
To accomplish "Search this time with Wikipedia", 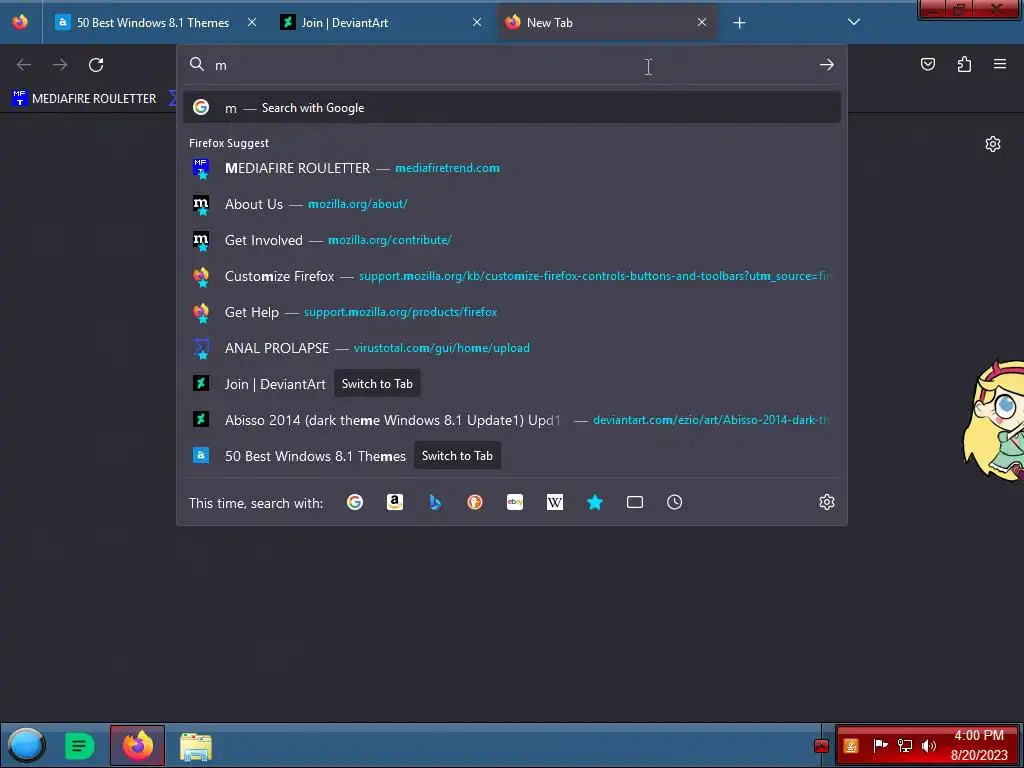I will point(554,502).
